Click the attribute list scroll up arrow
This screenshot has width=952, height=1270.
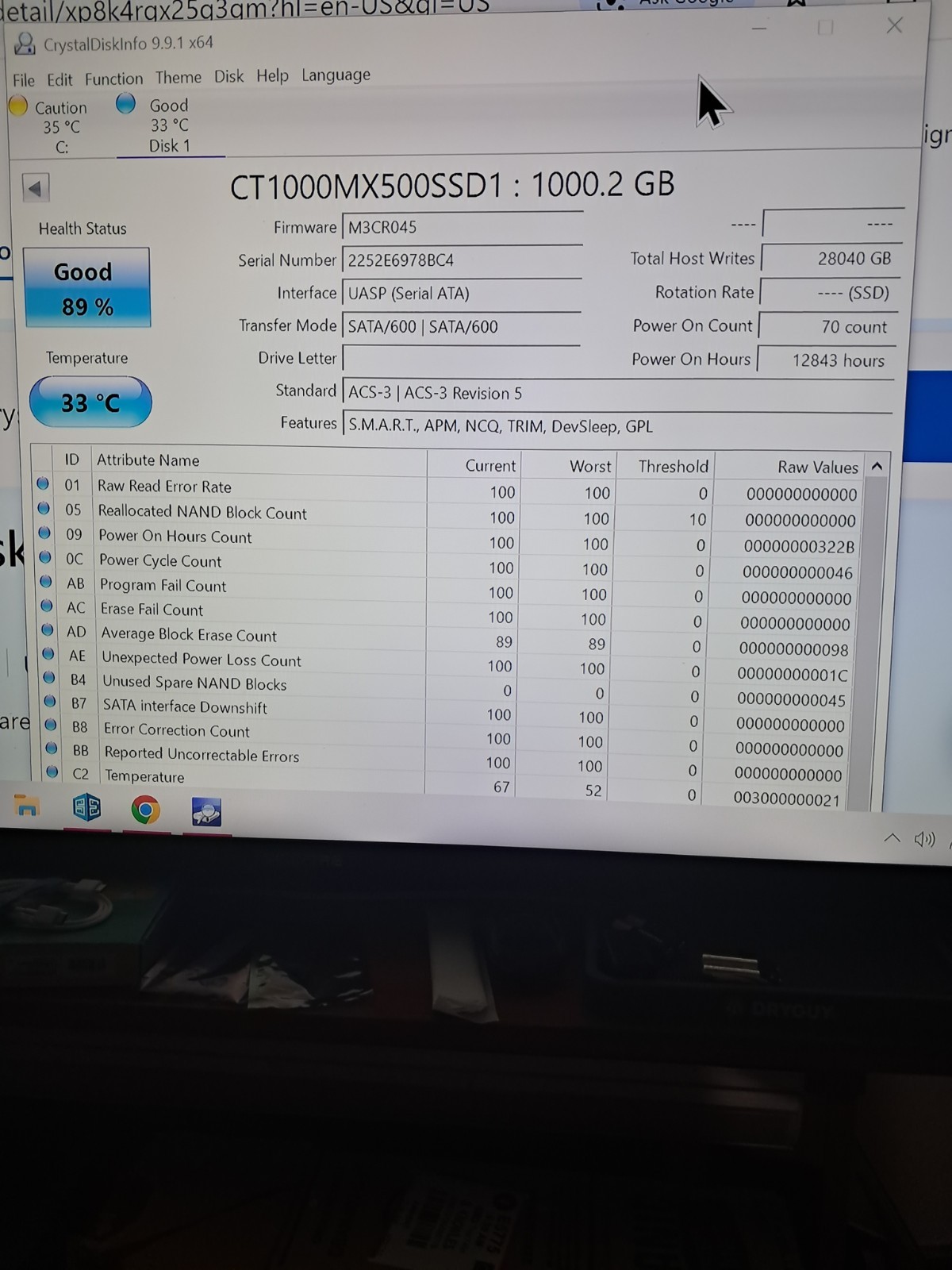[x=877, y=467]
